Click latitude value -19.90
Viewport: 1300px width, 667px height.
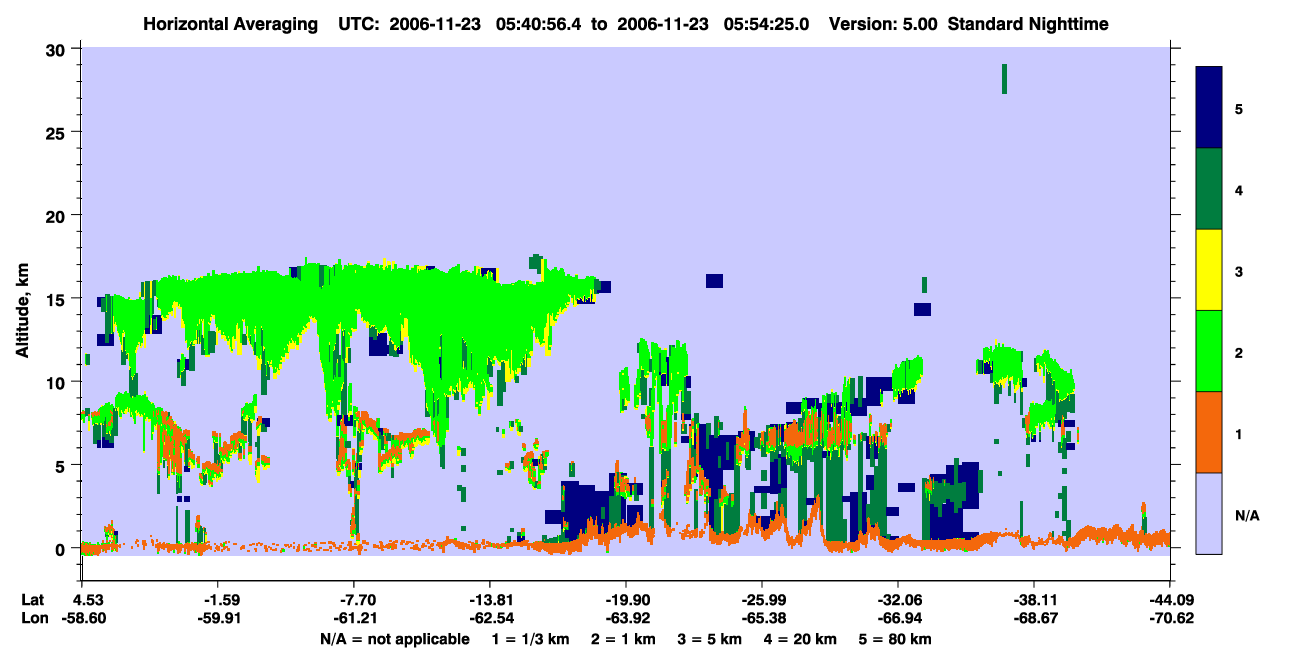[x=626, y=600]
